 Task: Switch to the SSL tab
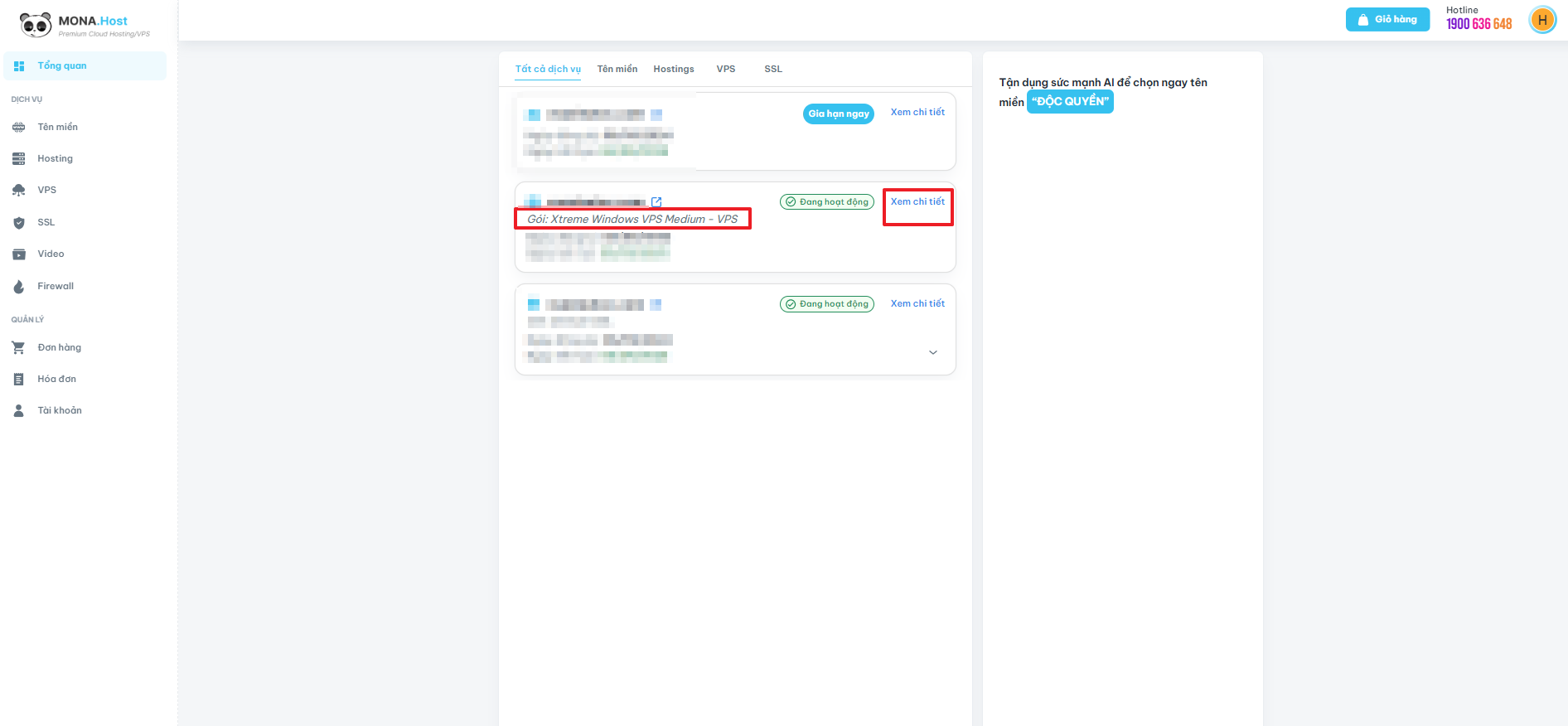773,69
